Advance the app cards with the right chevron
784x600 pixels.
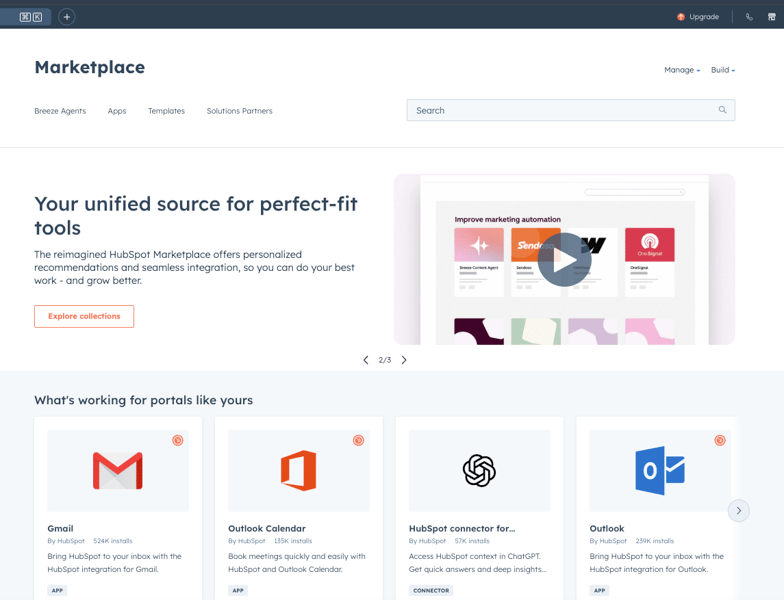coord(738,510)
